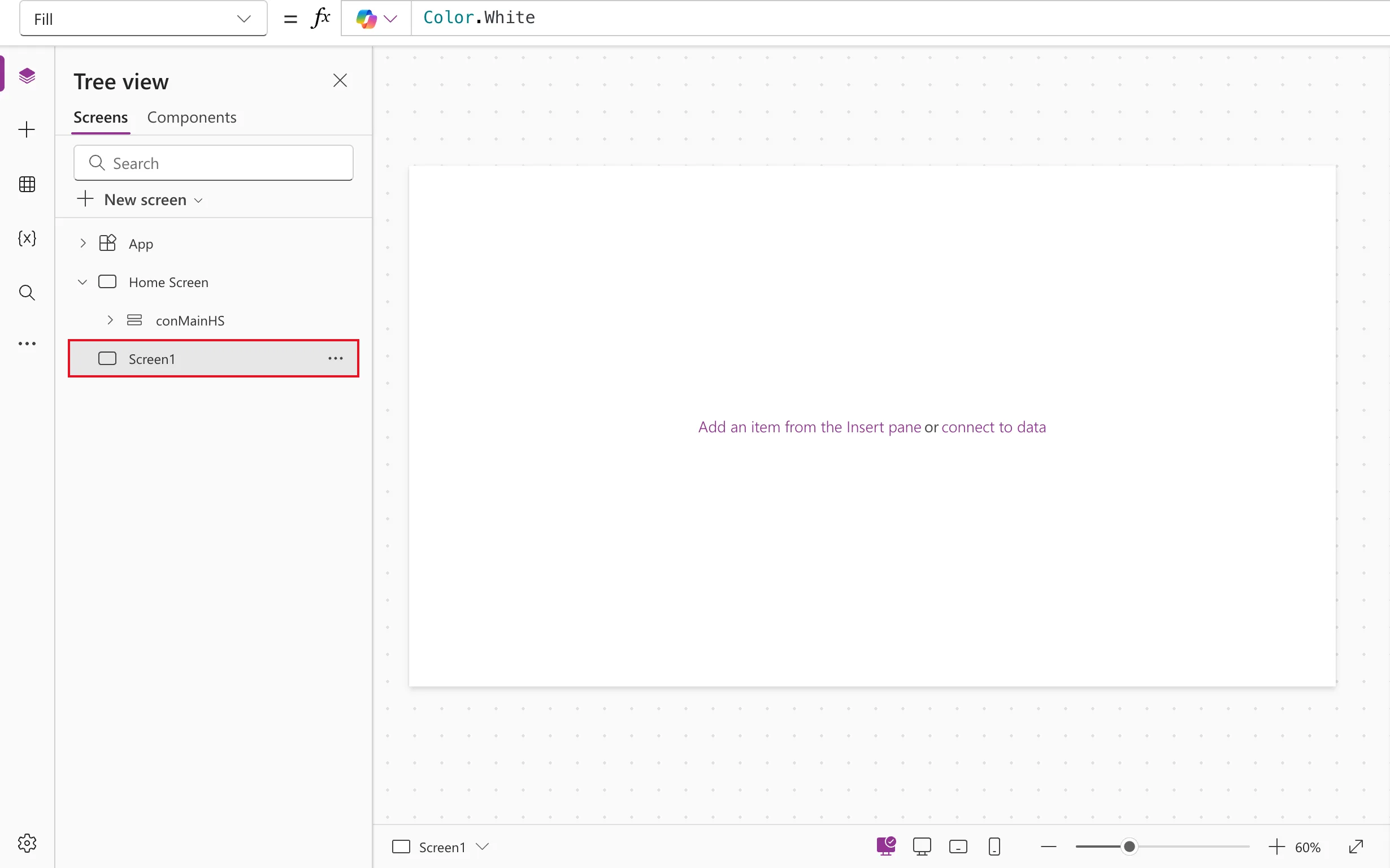
Task: Open the Settings gear icon
Action: coord(27,843)
